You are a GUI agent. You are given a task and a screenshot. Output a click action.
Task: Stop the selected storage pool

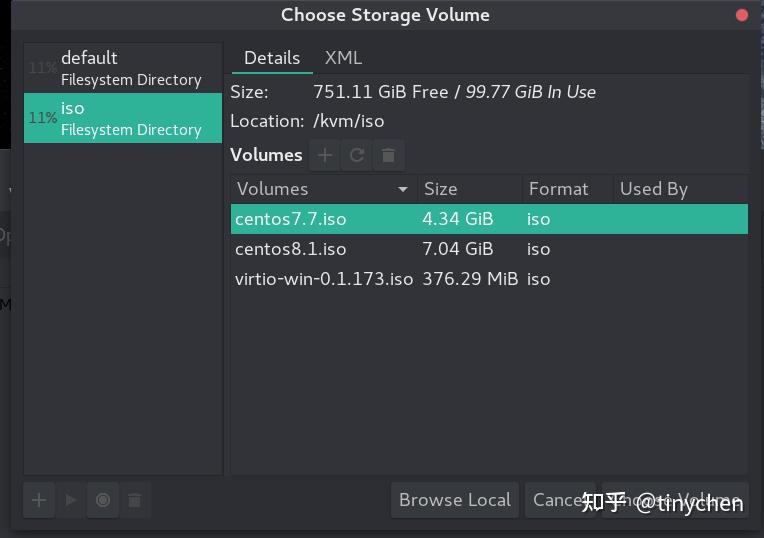point(103,500)
